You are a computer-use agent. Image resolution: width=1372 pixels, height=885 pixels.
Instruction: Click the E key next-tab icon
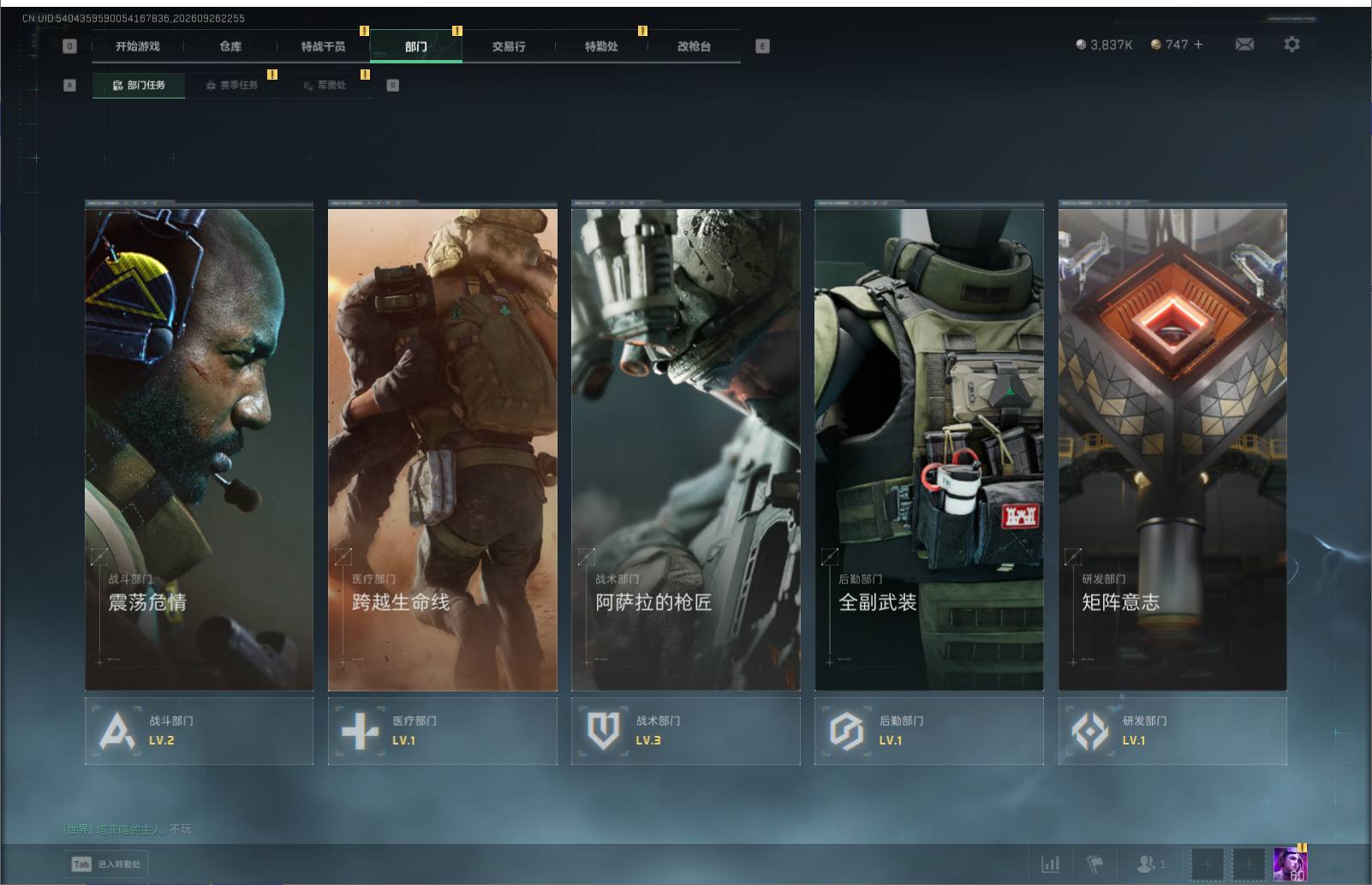(x=763, y=46)
